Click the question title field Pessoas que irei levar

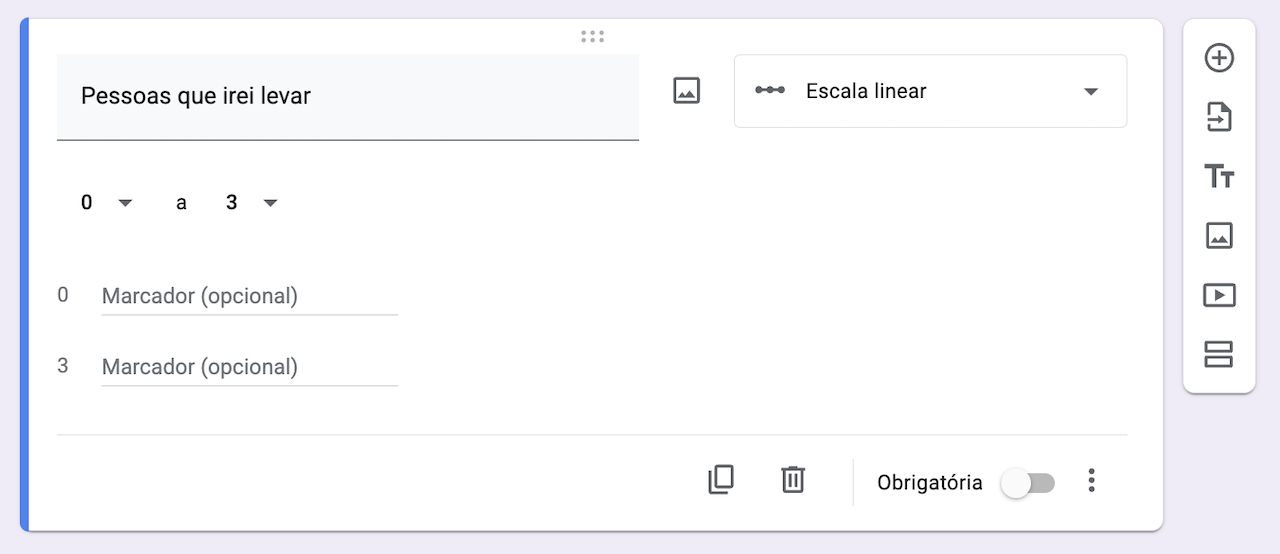tap(347, 97)
